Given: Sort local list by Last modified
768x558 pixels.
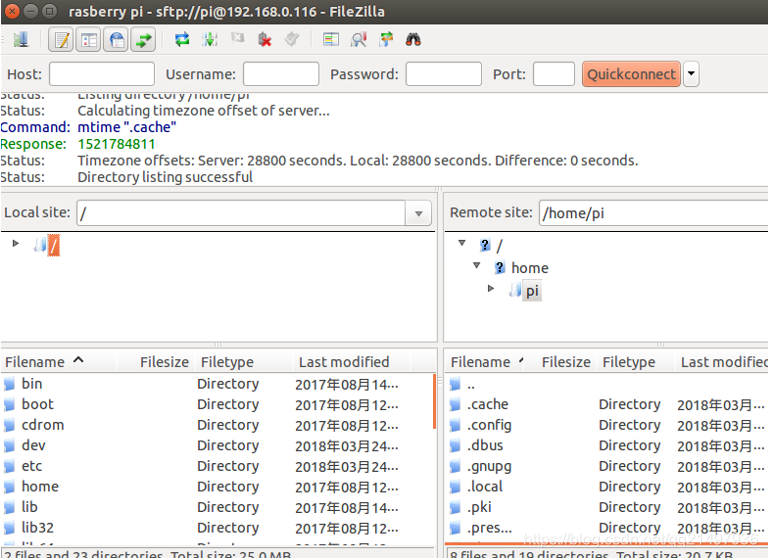Looking at the screenshot, I should 352,362.
